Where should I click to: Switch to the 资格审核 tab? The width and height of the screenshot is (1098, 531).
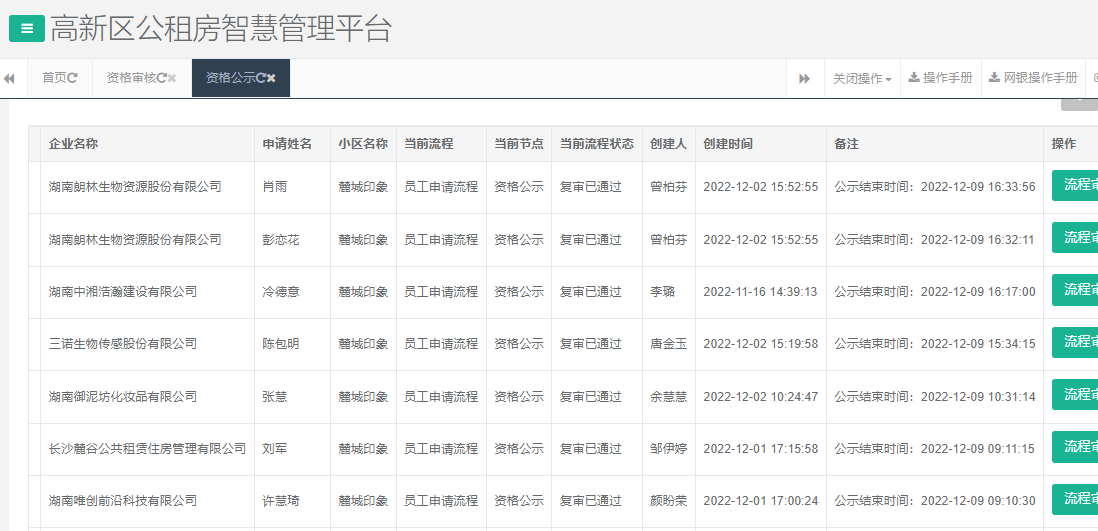(141, 78)
